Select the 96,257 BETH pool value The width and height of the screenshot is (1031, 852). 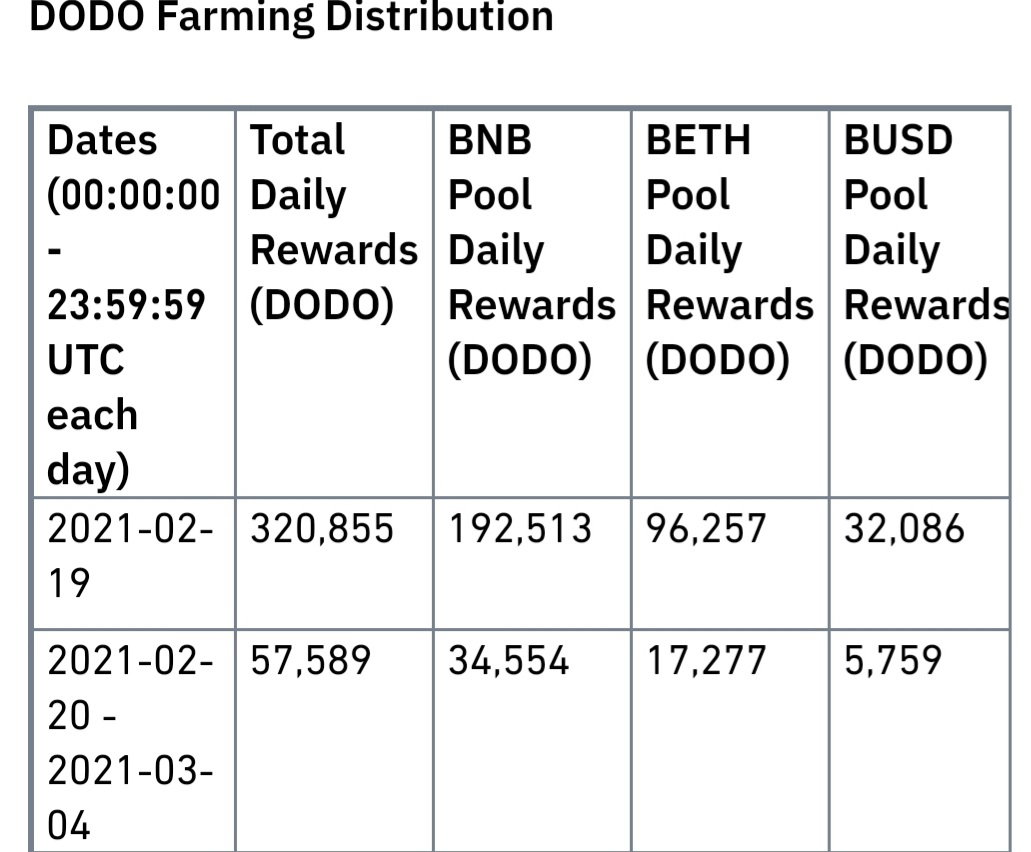click(706, 529)
